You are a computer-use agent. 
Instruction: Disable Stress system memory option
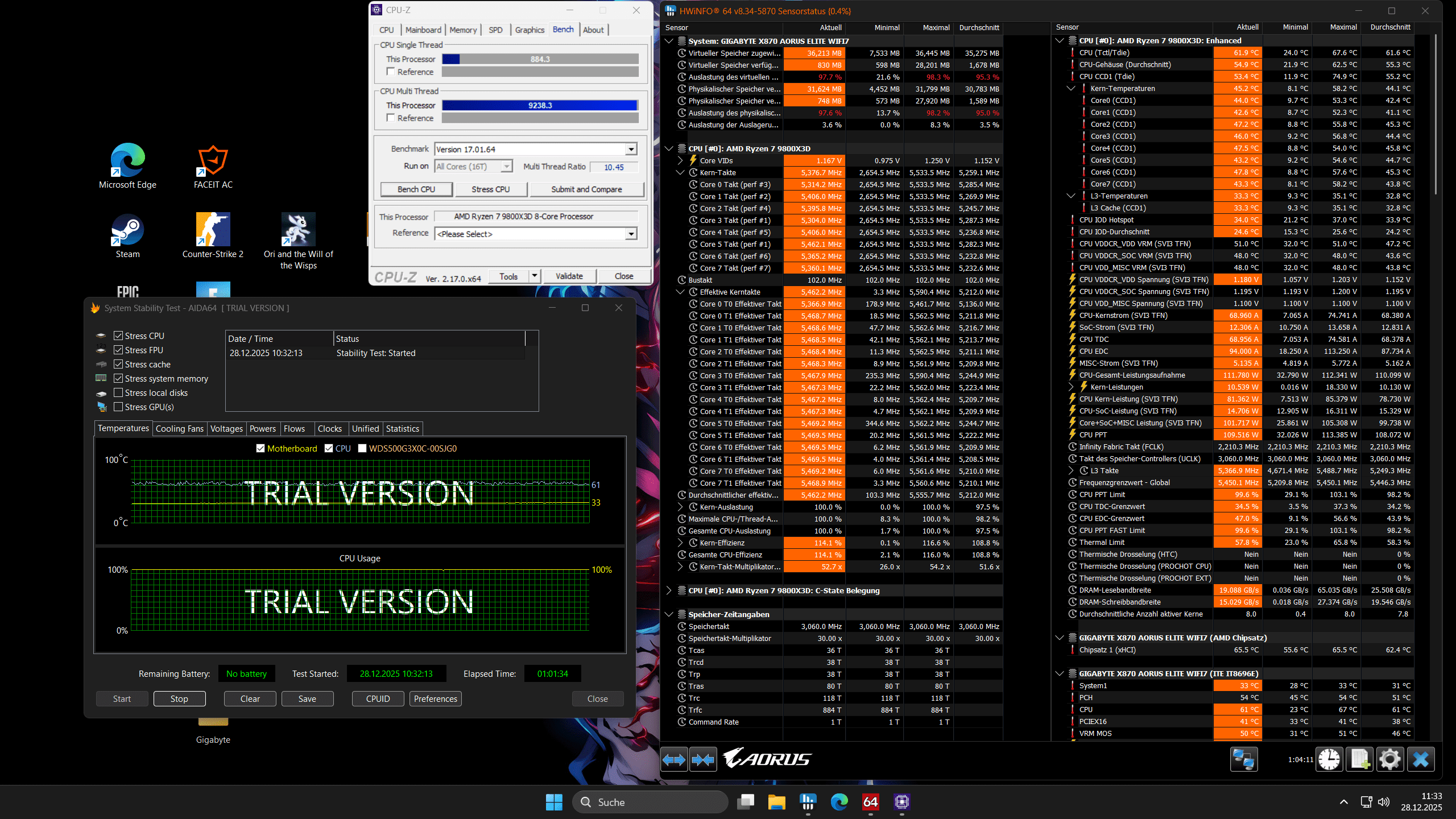118,378
